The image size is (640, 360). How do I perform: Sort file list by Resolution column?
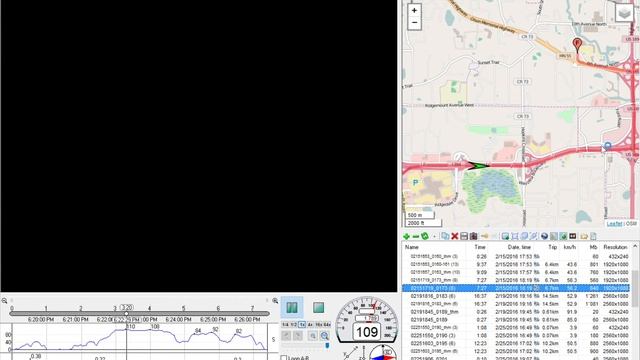point(615,247)
